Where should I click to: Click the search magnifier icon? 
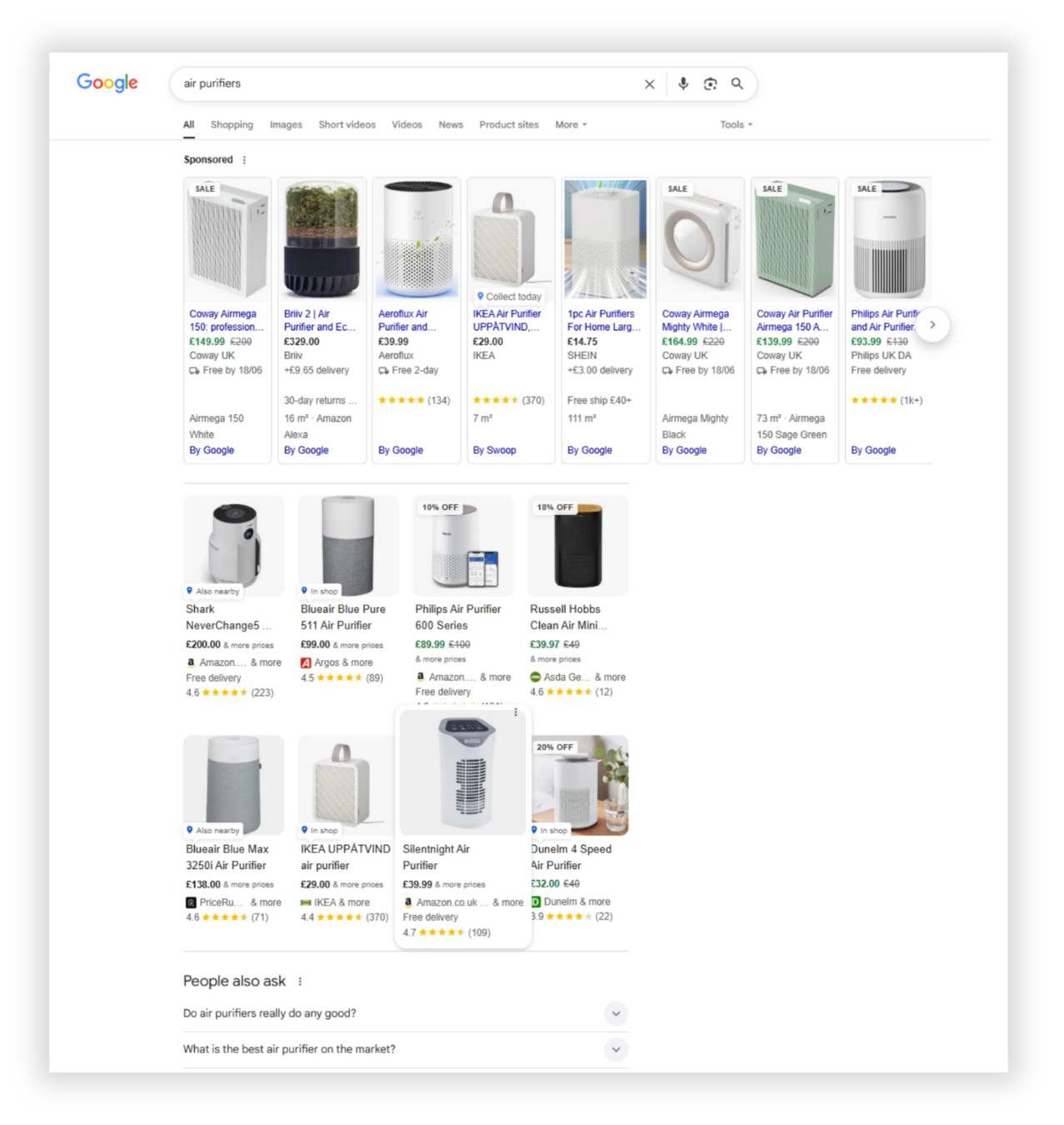[737, 83]
